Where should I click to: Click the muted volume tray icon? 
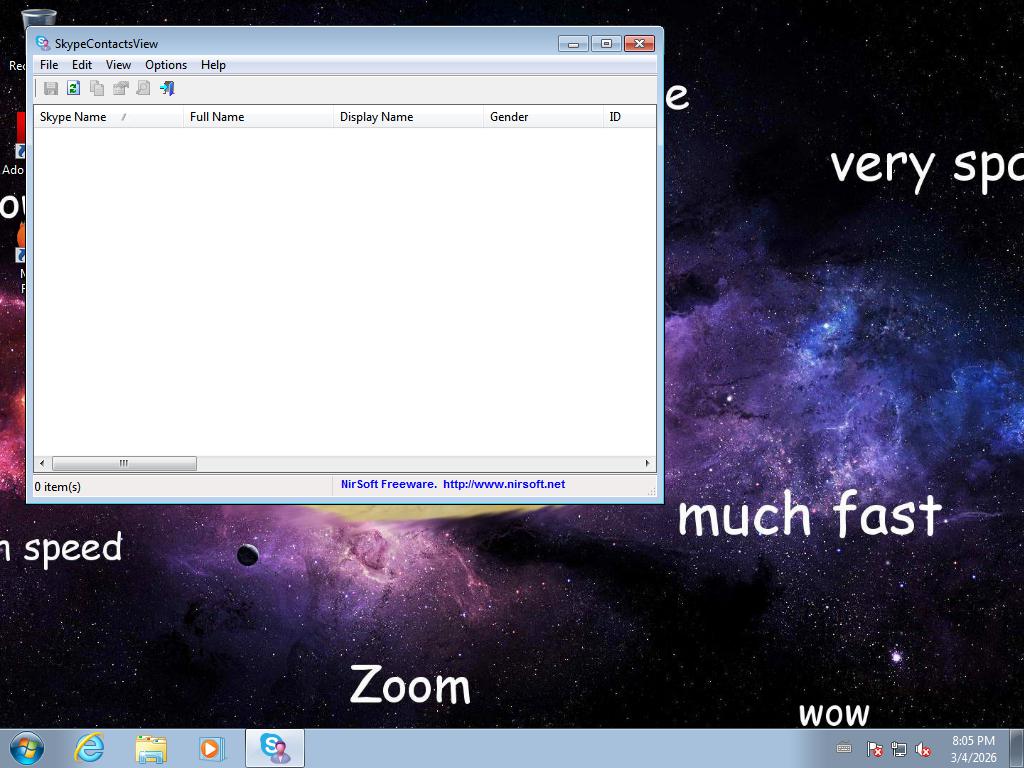(923, 749)
